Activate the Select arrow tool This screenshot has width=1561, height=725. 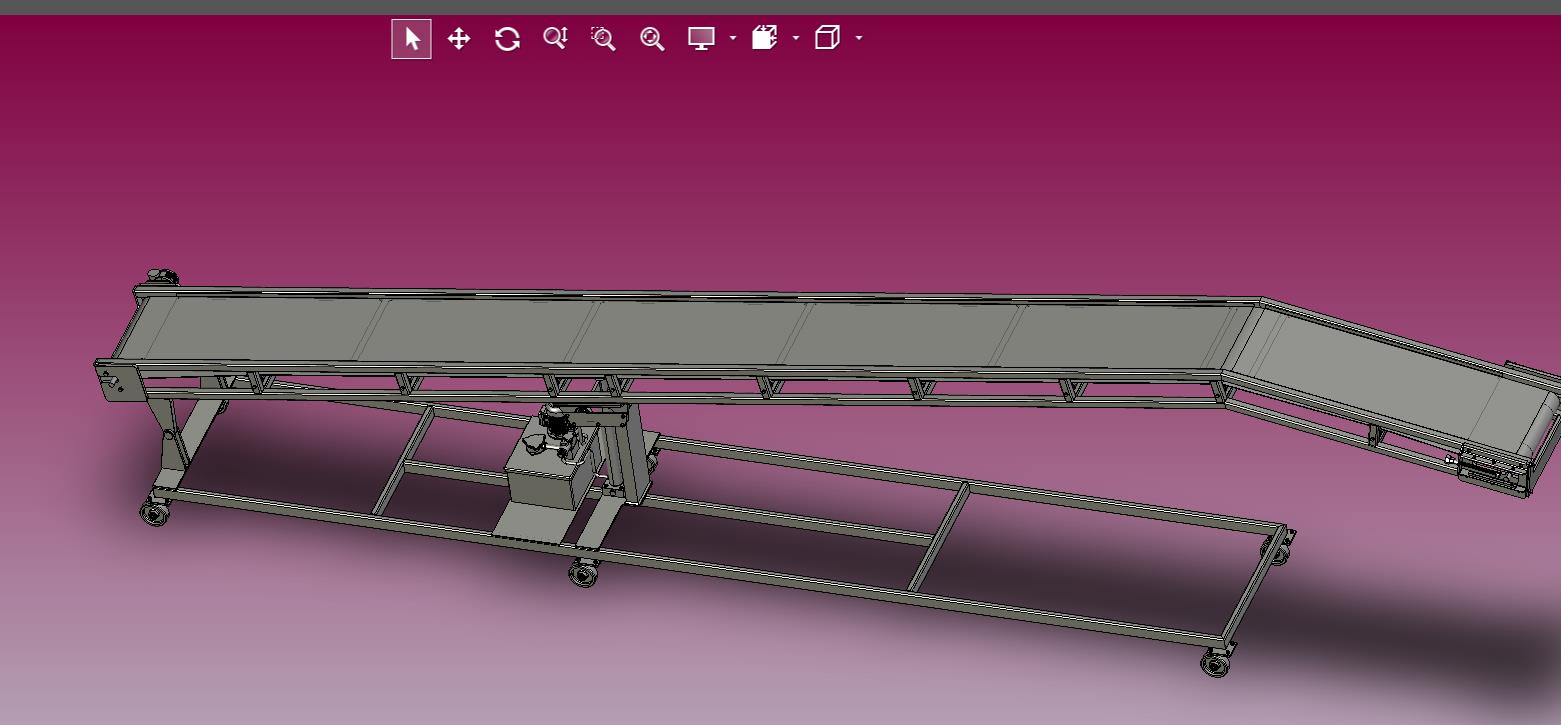coord(411,39)
